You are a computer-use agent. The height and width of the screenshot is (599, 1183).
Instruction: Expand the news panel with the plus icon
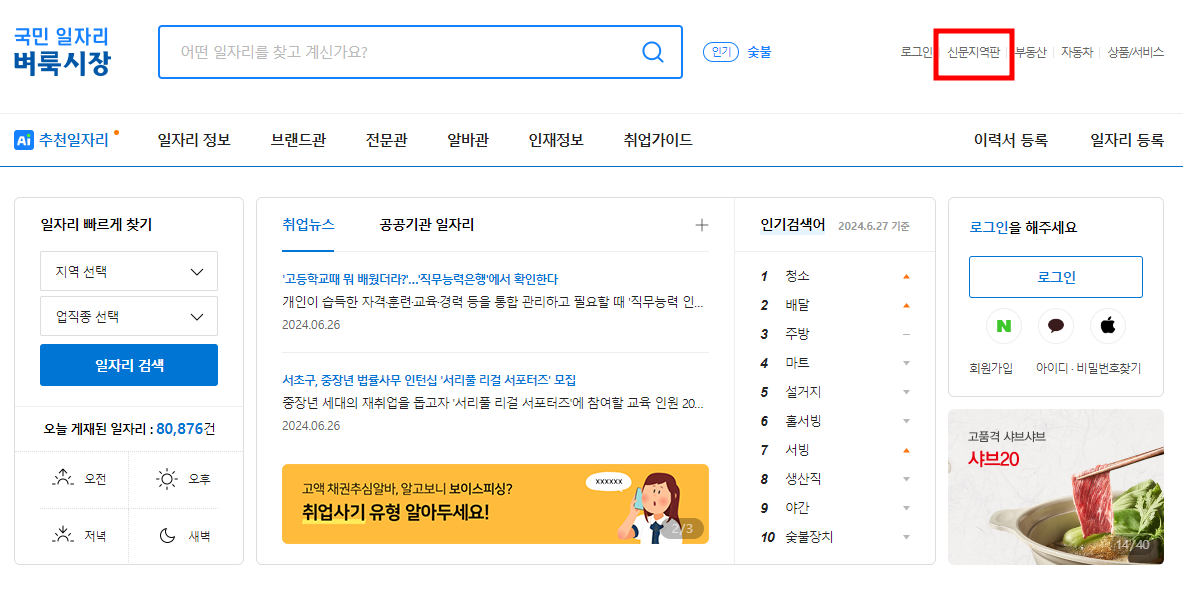(701, 224)
